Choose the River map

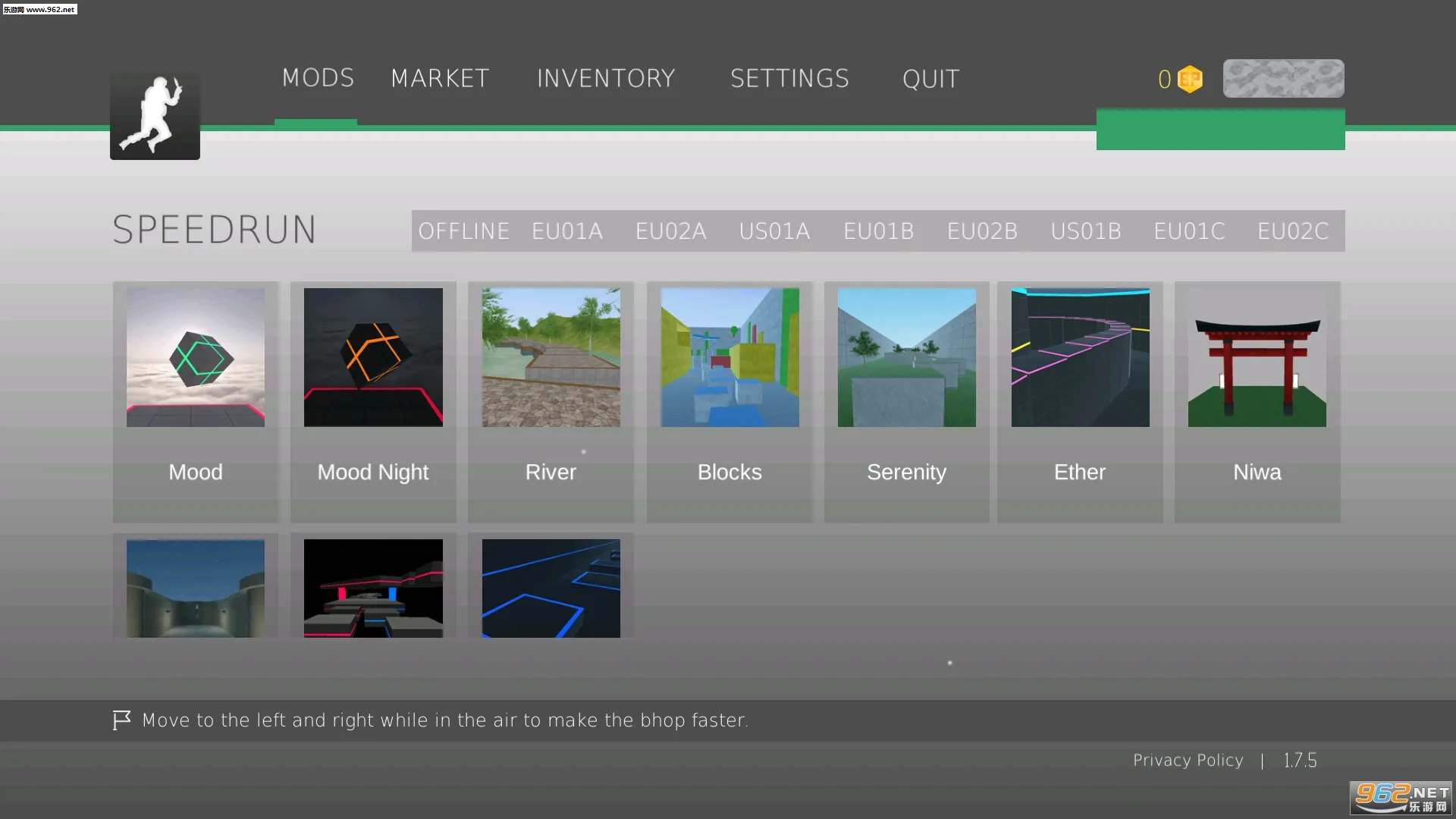(551, 357)
